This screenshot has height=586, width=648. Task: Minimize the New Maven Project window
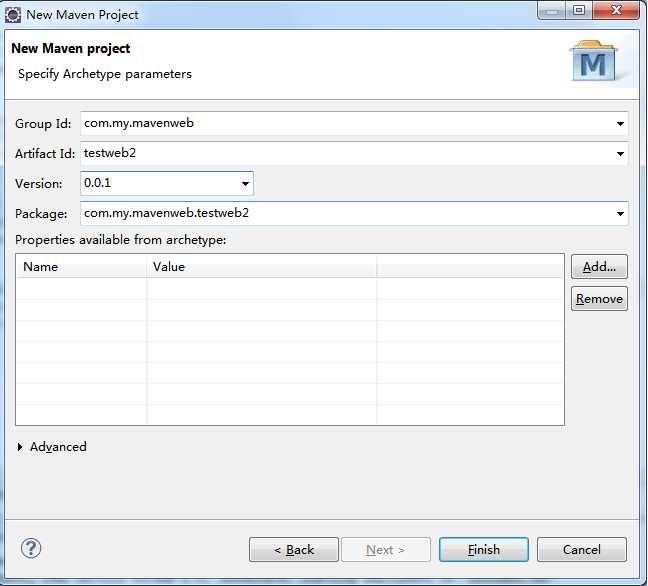(x=552, y=10)
